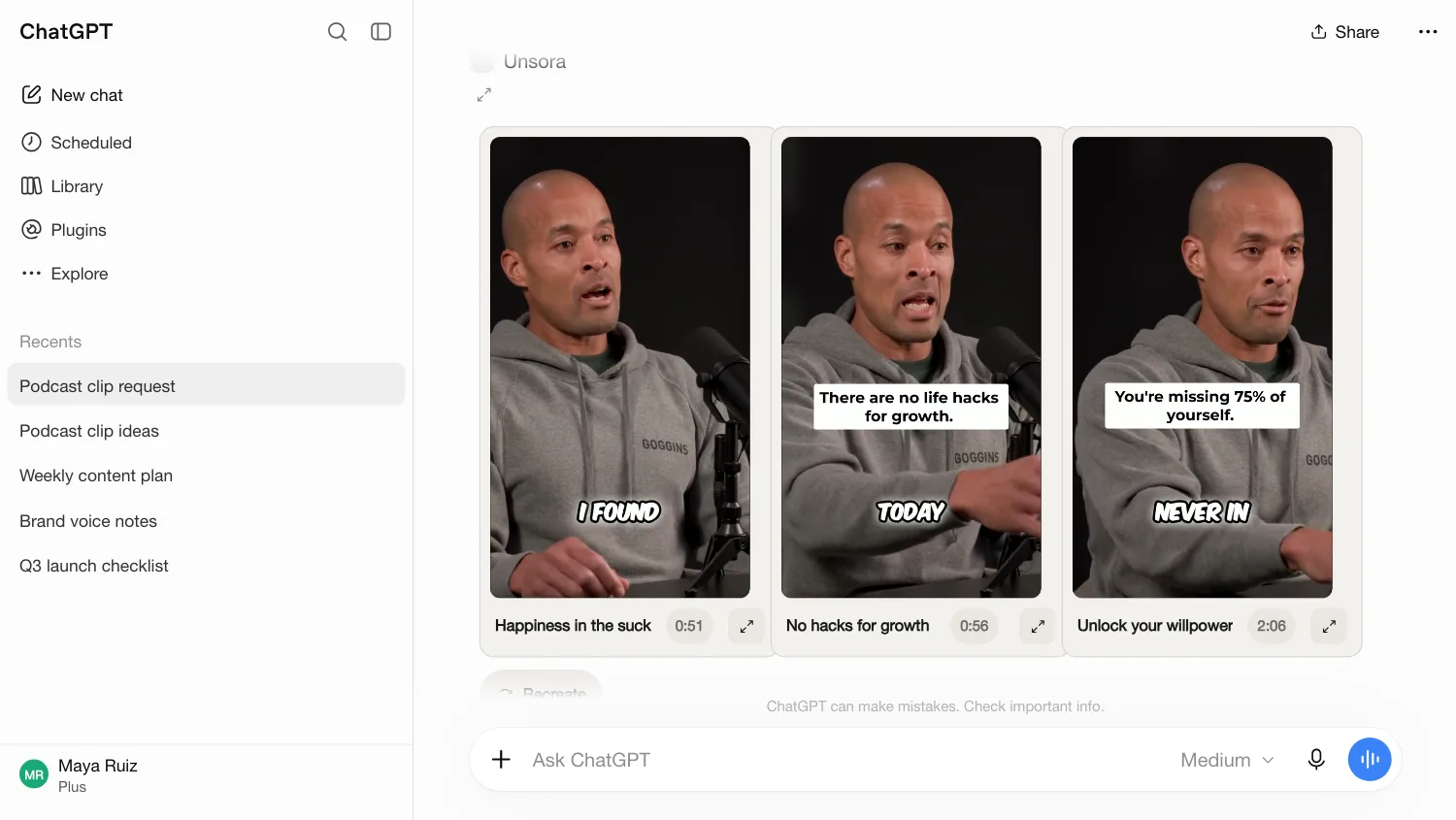Expand the Unlock your willpower clip
Viewport: 1456px width, 820px height.
tap(1329, 626)
